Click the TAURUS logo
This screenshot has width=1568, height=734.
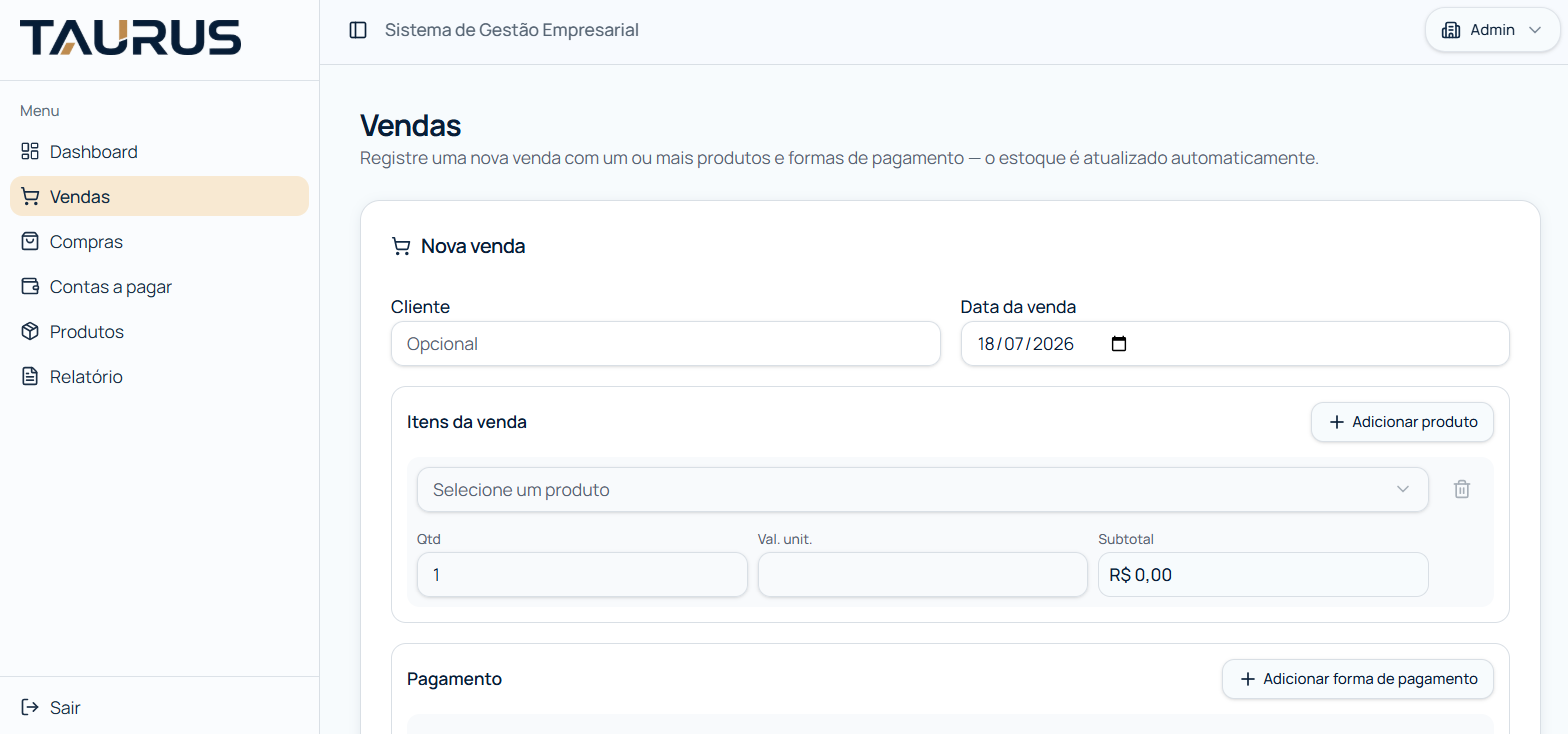(131, 37)
